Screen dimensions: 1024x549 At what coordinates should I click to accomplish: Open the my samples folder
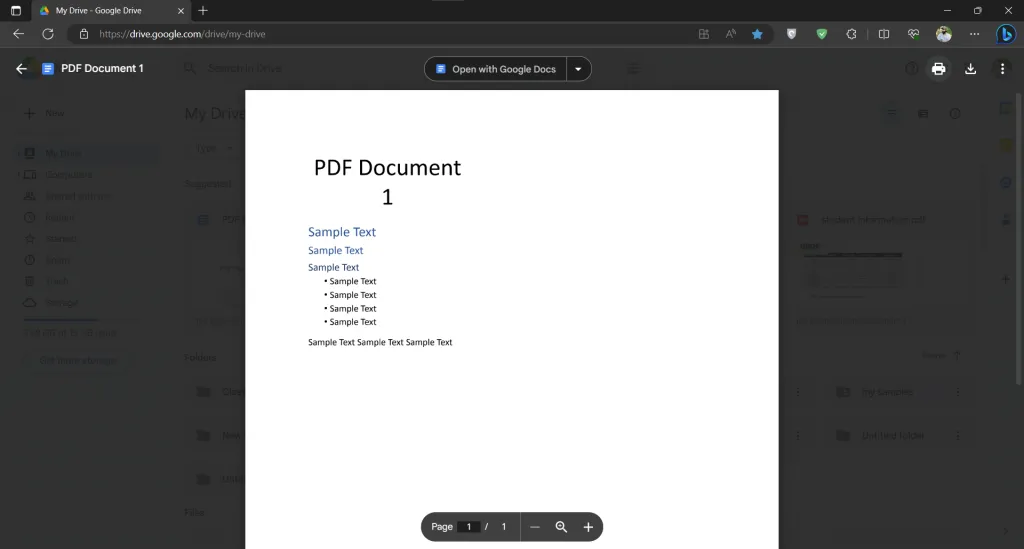tap(887, 392)
